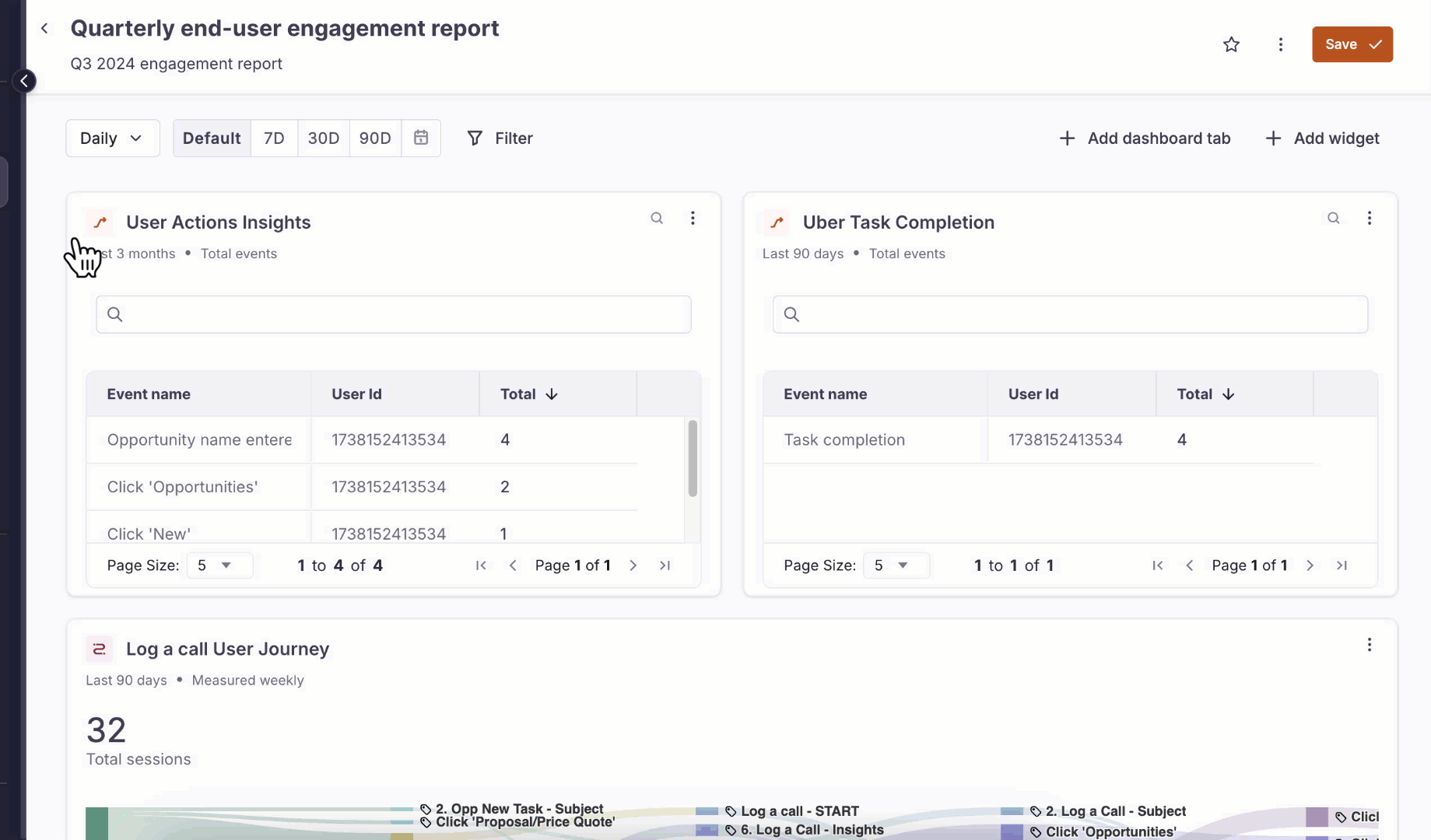Click the back arrow next to the report title
The height and width of the screenshot is (840, 1431).
(44, 28)
